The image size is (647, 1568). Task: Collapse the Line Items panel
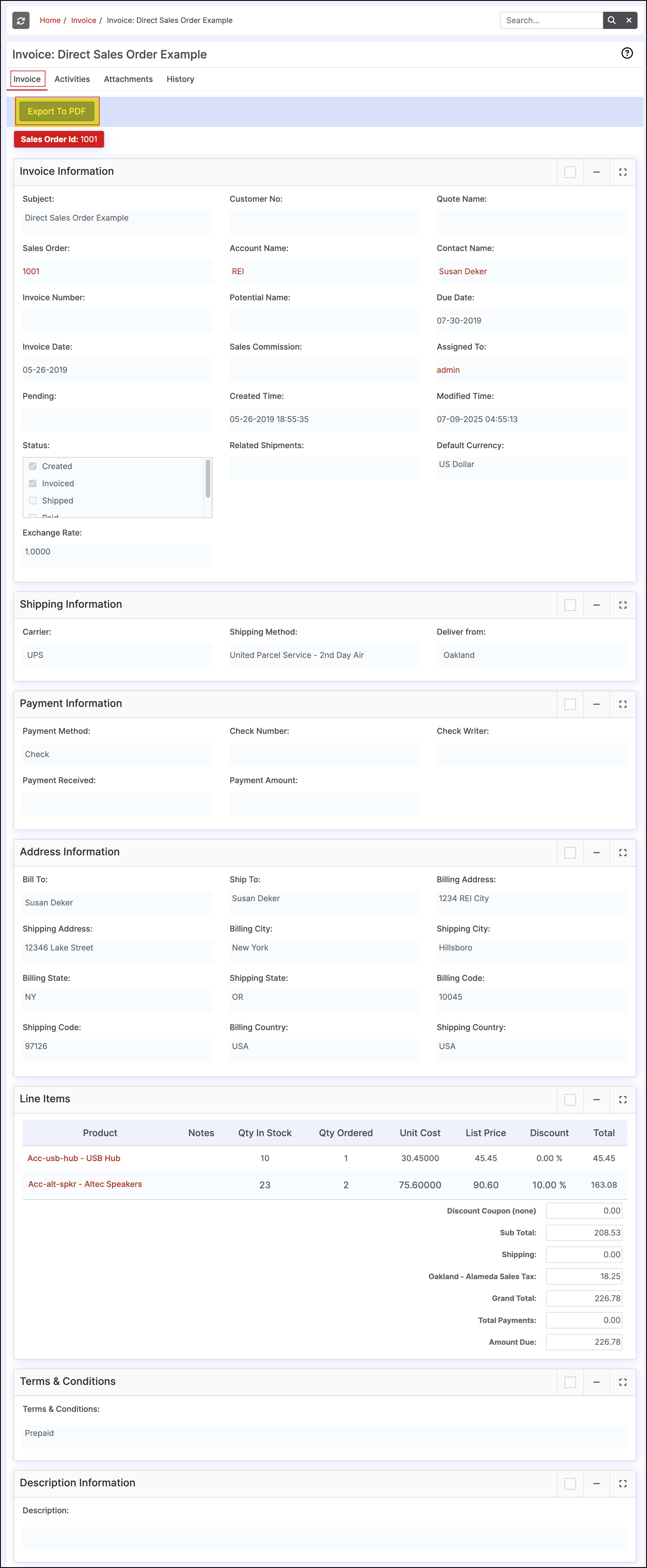tap(596, 1099)
